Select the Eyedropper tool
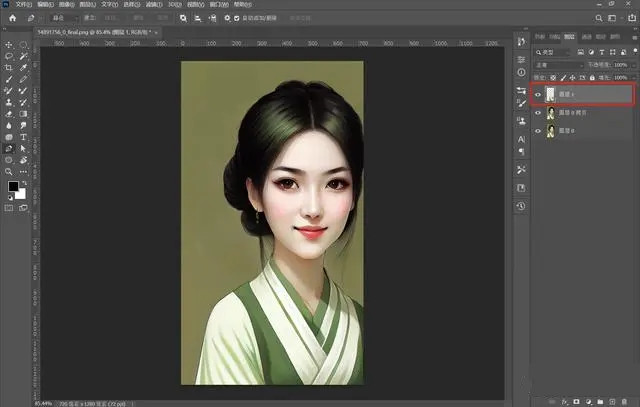The height and width of the screenshot is (407, 640). tap(23, 67)
